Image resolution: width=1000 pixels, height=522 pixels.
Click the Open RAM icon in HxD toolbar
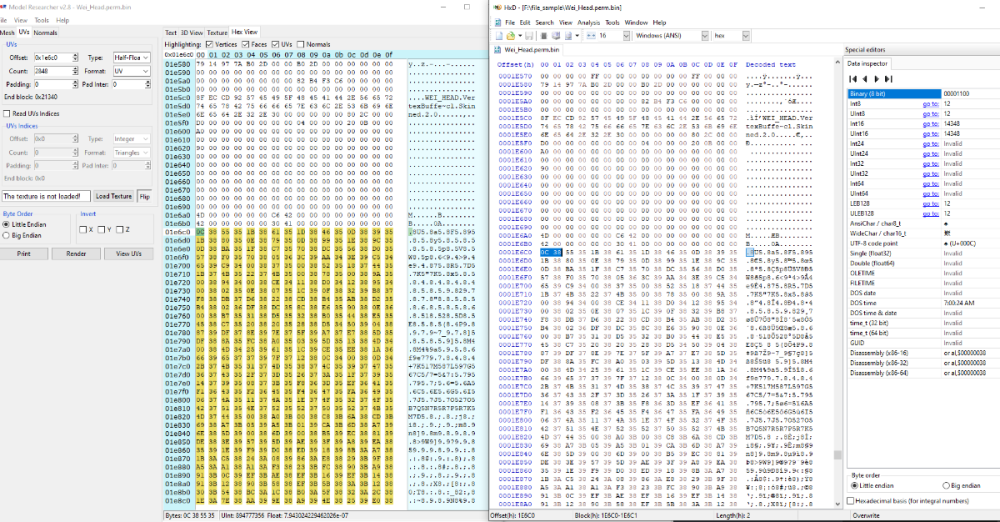pos(544,36)
